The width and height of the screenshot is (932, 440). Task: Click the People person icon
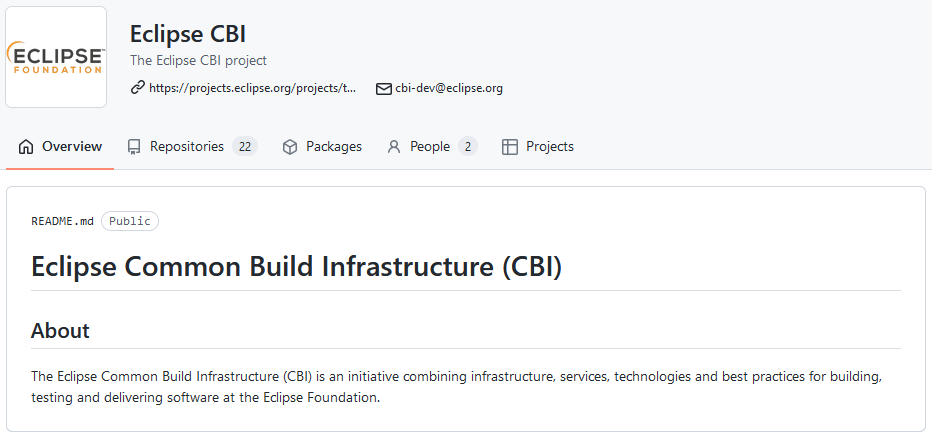pyautogui.click(x=394, y=147)
